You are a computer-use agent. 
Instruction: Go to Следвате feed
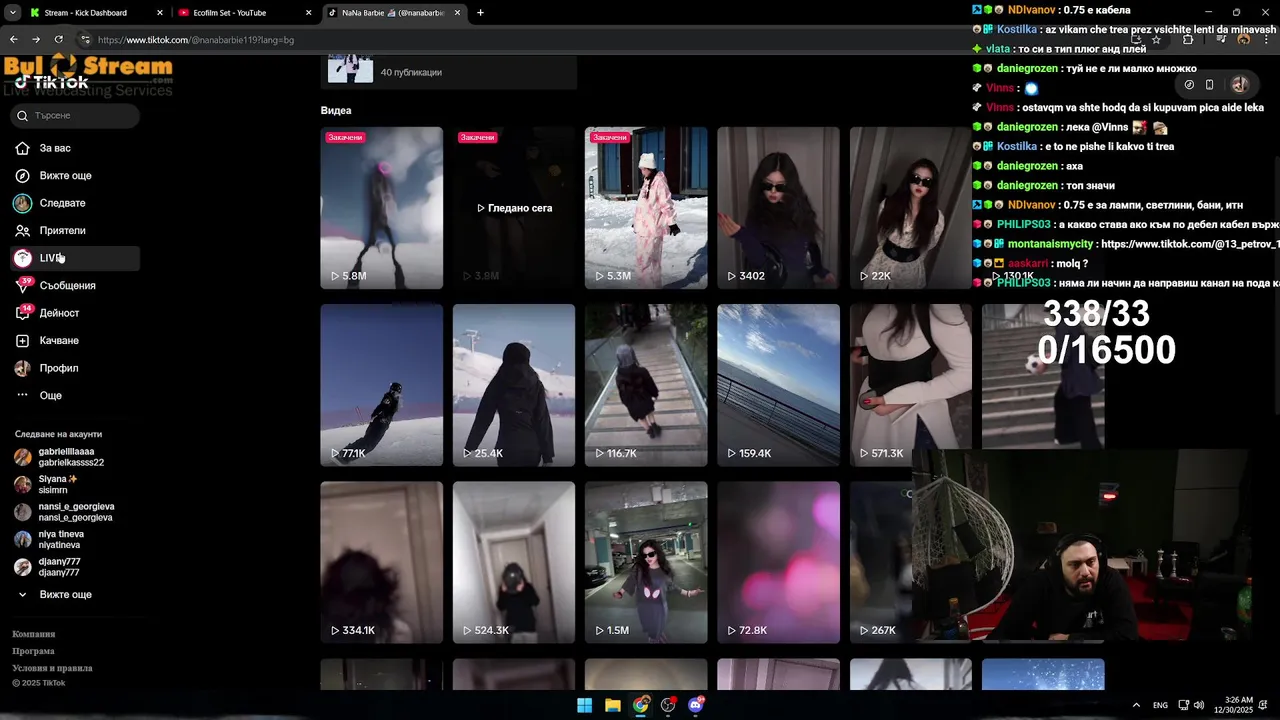[75, 203]
